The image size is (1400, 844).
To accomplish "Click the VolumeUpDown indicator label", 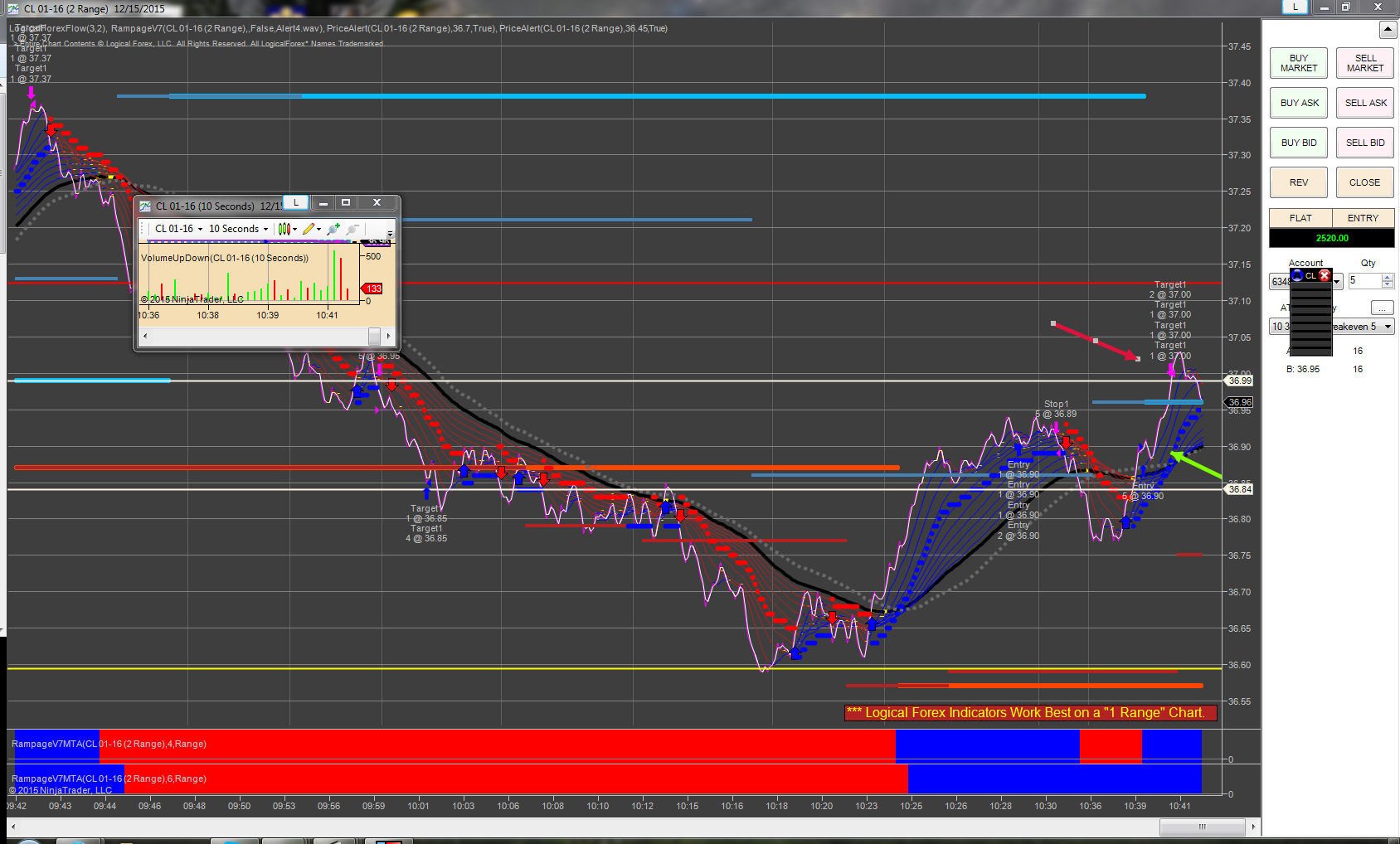I will 225,258.
